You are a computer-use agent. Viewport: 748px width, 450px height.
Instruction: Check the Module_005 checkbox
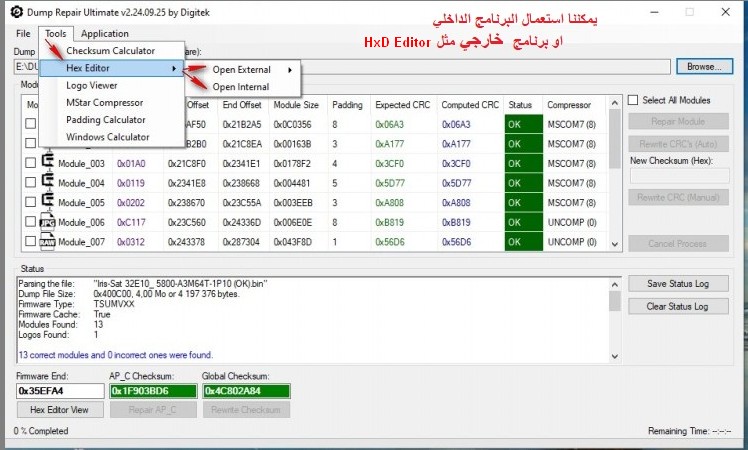click(x=31, y=202)
